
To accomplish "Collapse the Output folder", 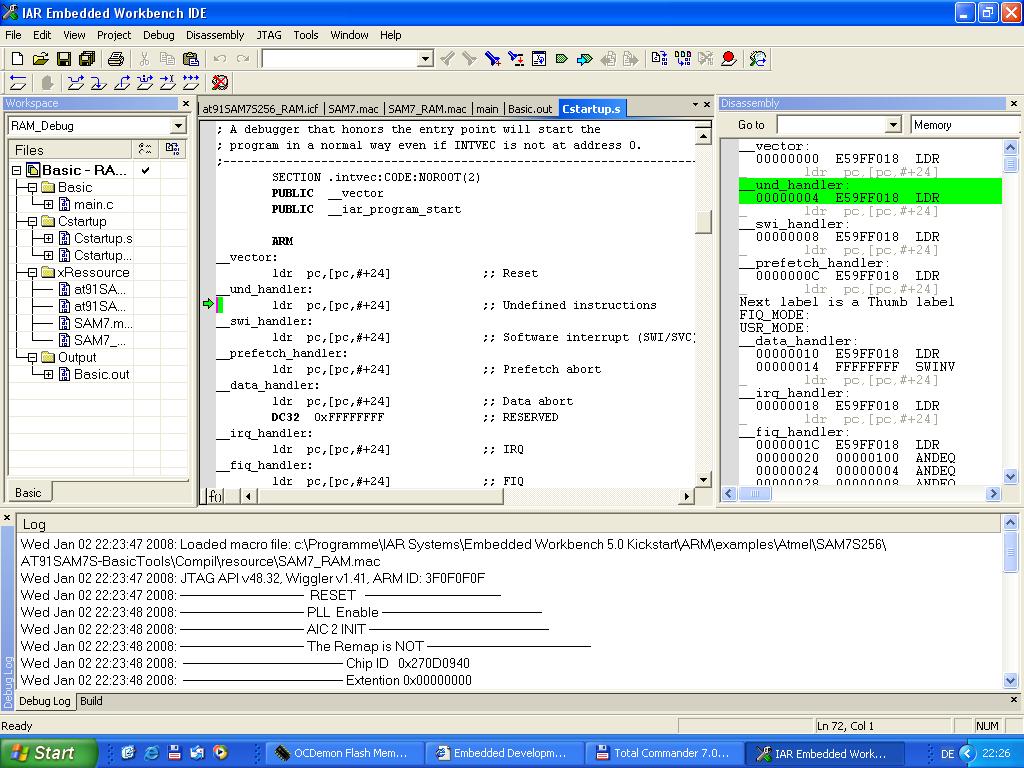I will (32, 357).
